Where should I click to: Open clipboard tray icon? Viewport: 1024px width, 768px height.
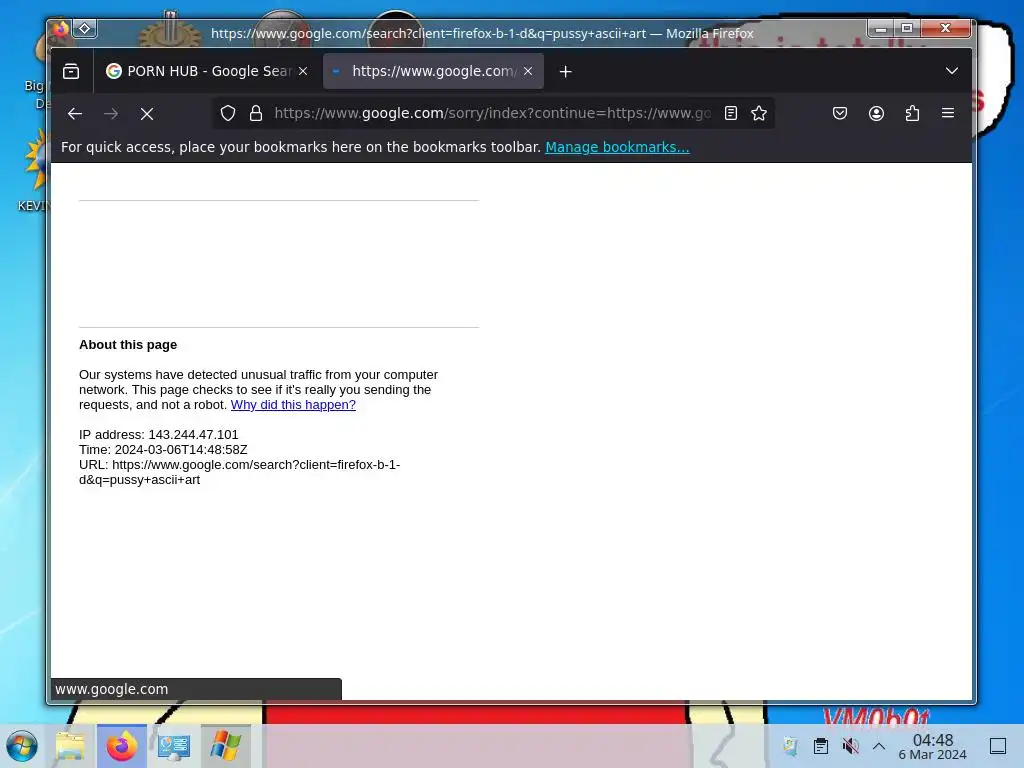pos(821,746)
